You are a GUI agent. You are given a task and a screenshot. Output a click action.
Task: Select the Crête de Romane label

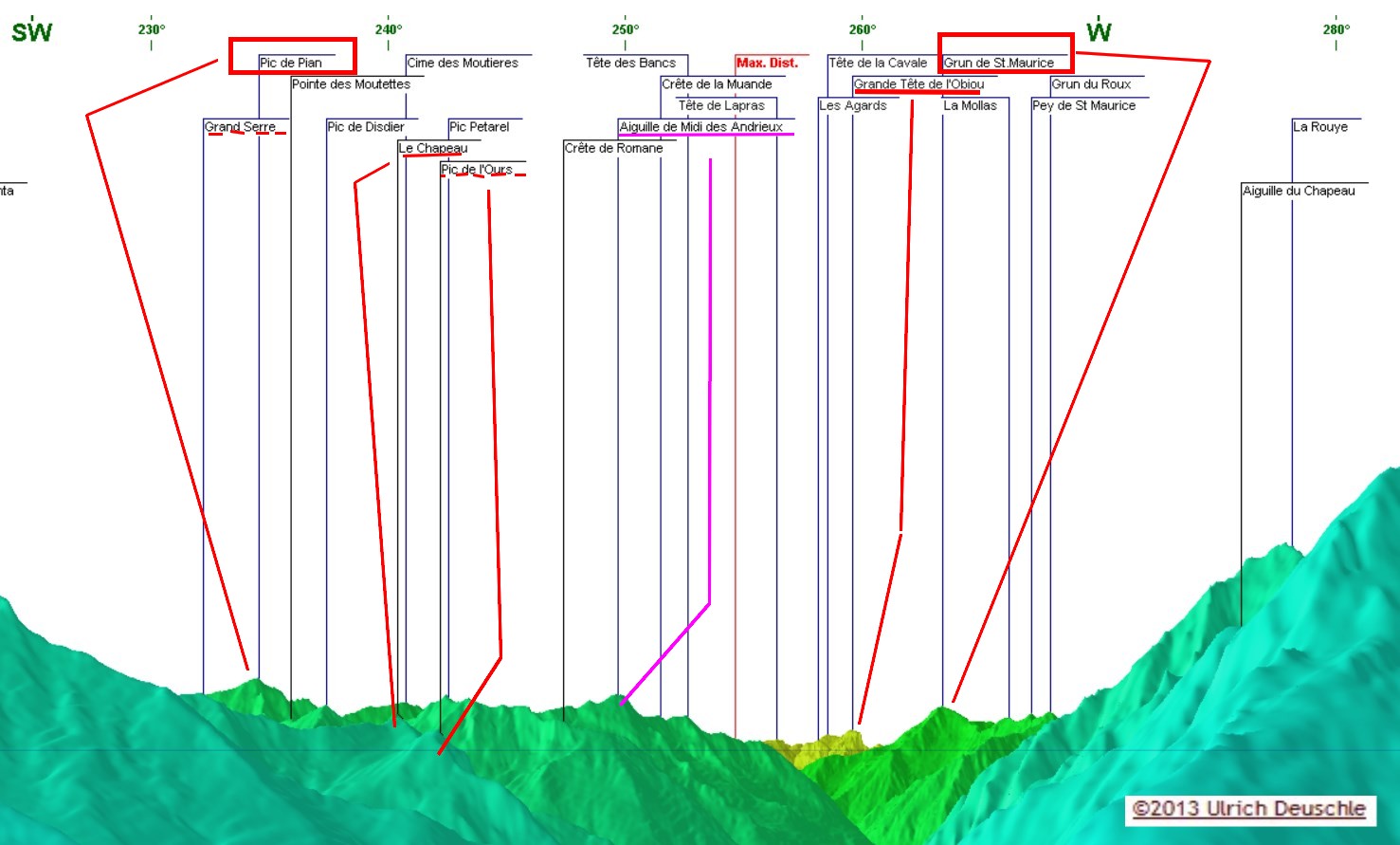pos(613,148)
